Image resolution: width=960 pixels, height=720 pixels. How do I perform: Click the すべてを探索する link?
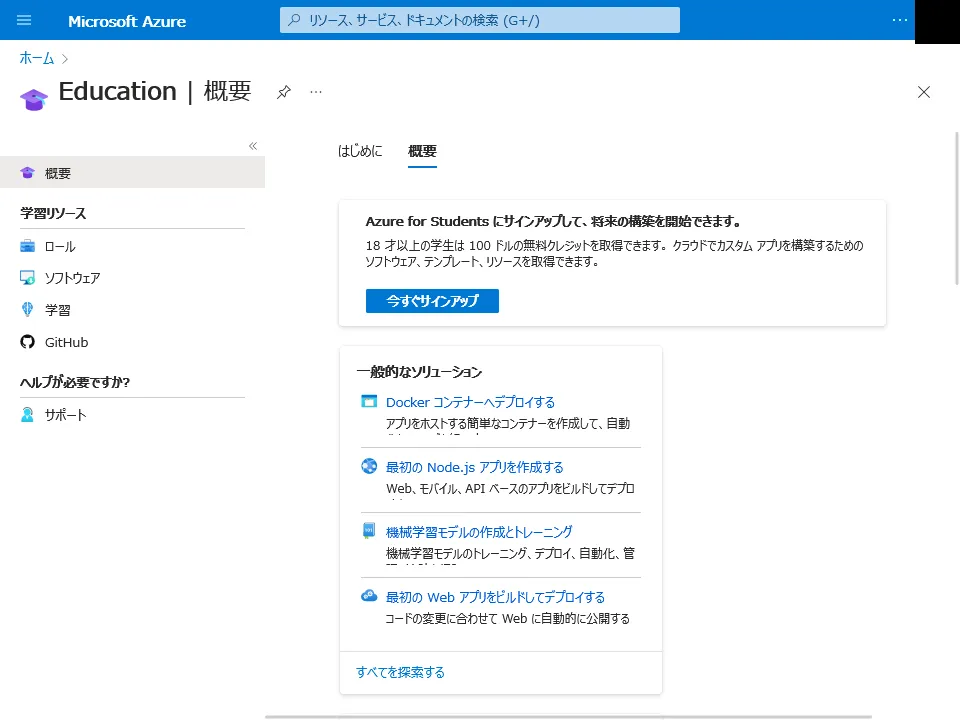click(400, 672)
